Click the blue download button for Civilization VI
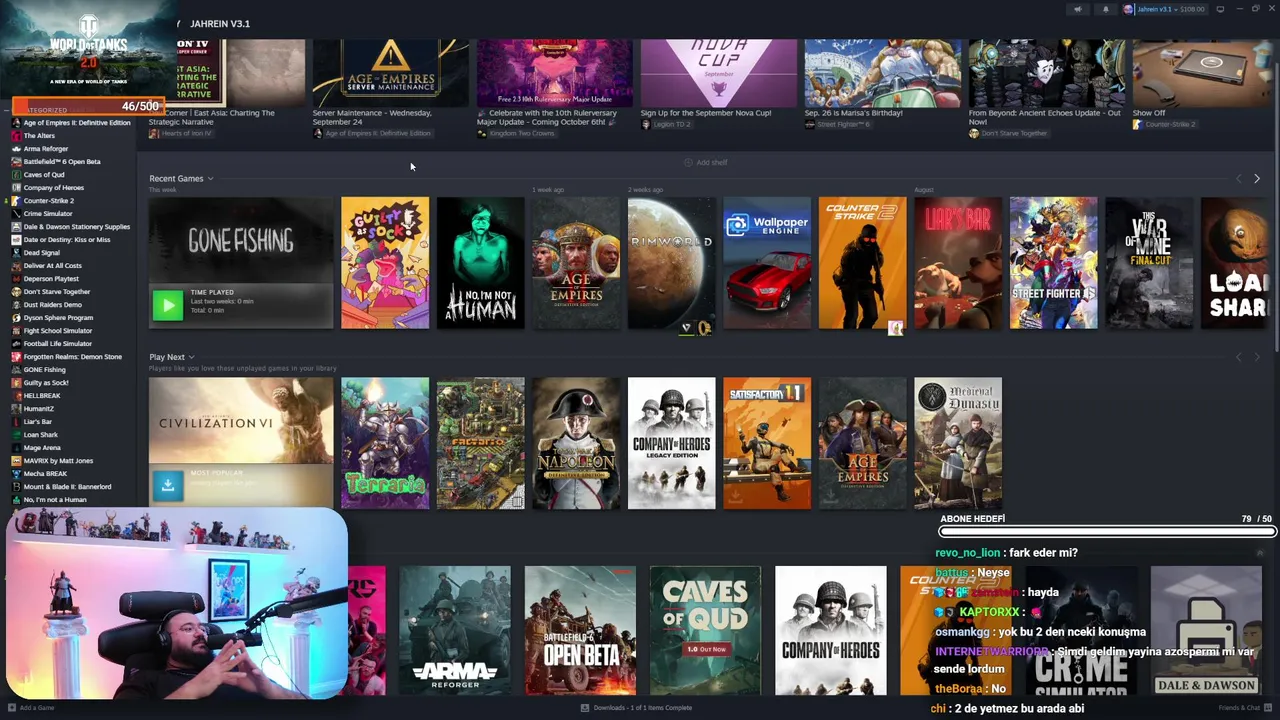The height and width of the screenshot is (720, 1280). click(167, 485)
